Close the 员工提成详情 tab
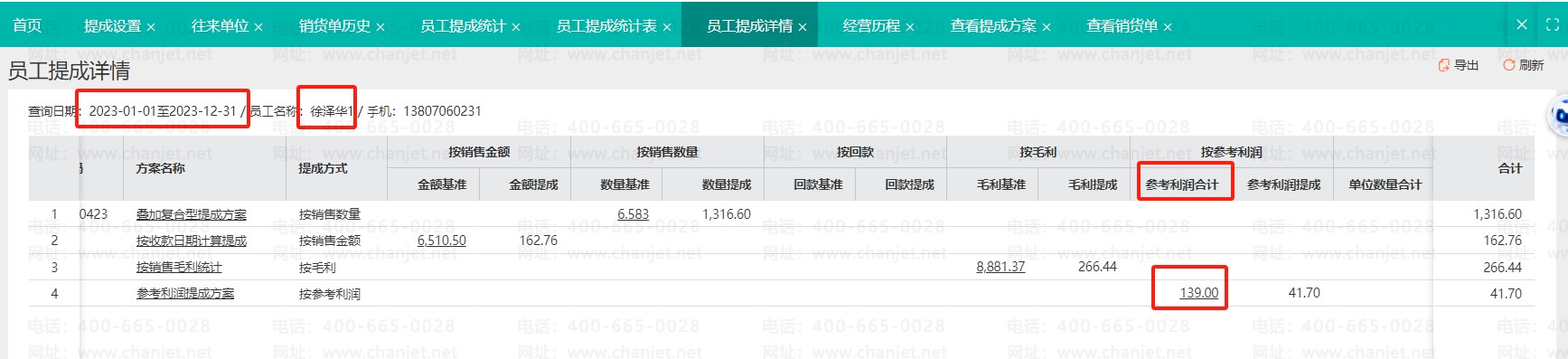Image resolution: width=1568 pixels, height=359 pixels. pos(803,27)
